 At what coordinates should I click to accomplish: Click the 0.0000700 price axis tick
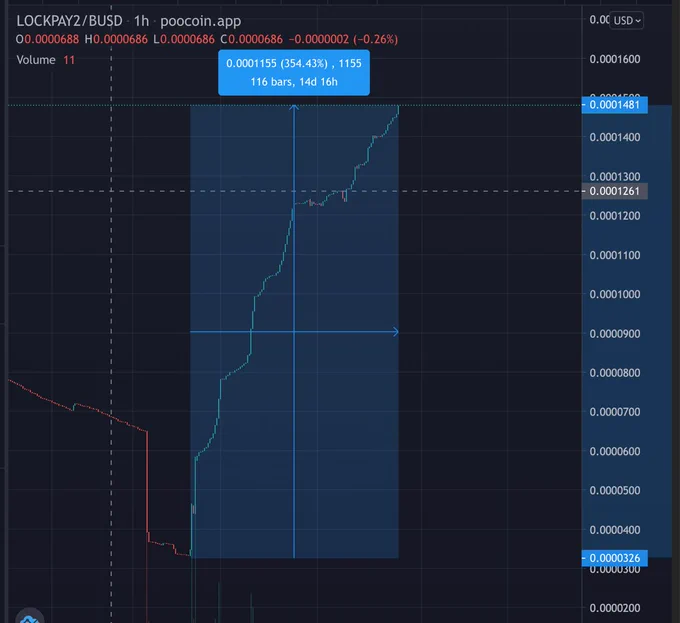(615, 412)
